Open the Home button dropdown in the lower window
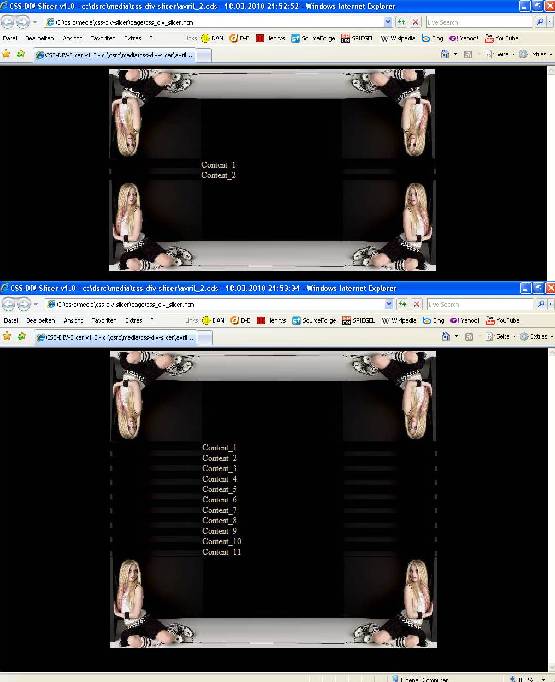Image resolution: width=555 pixels, height=682 pixels. [x=456, y=336]
